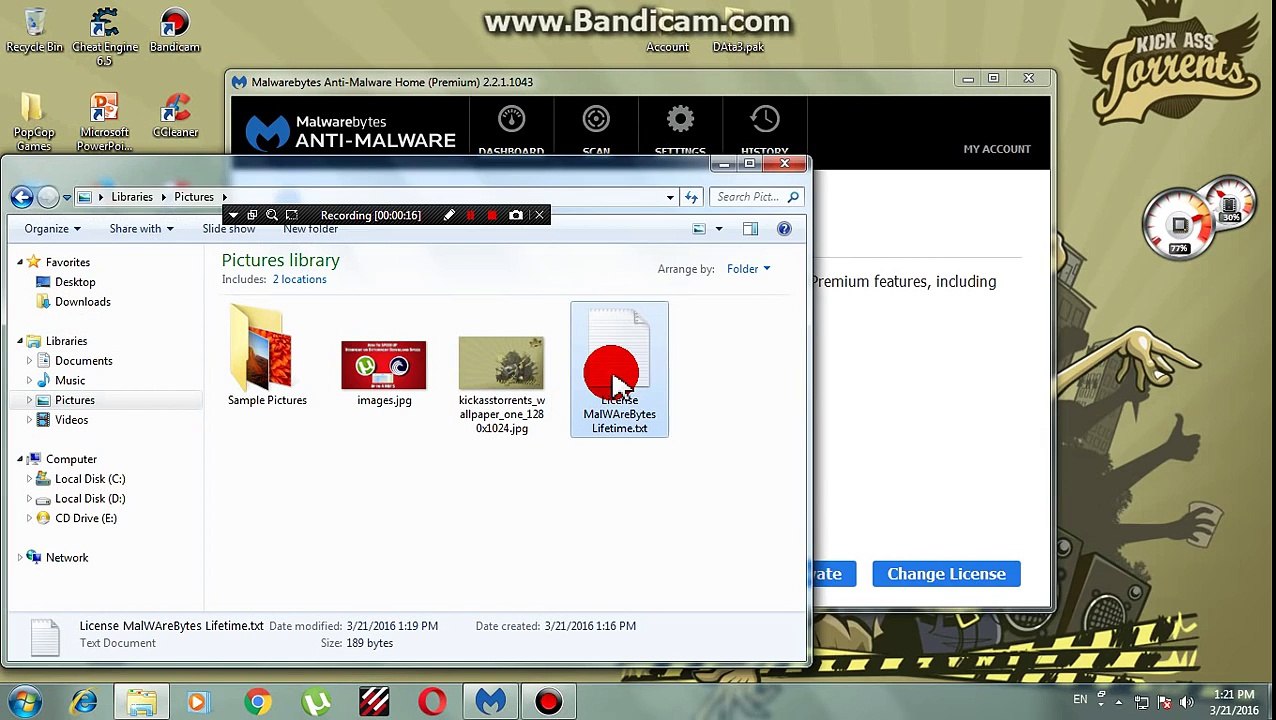The image size is (1276, 720).
Task: Toggle the preview pane button
Action: 750,229
